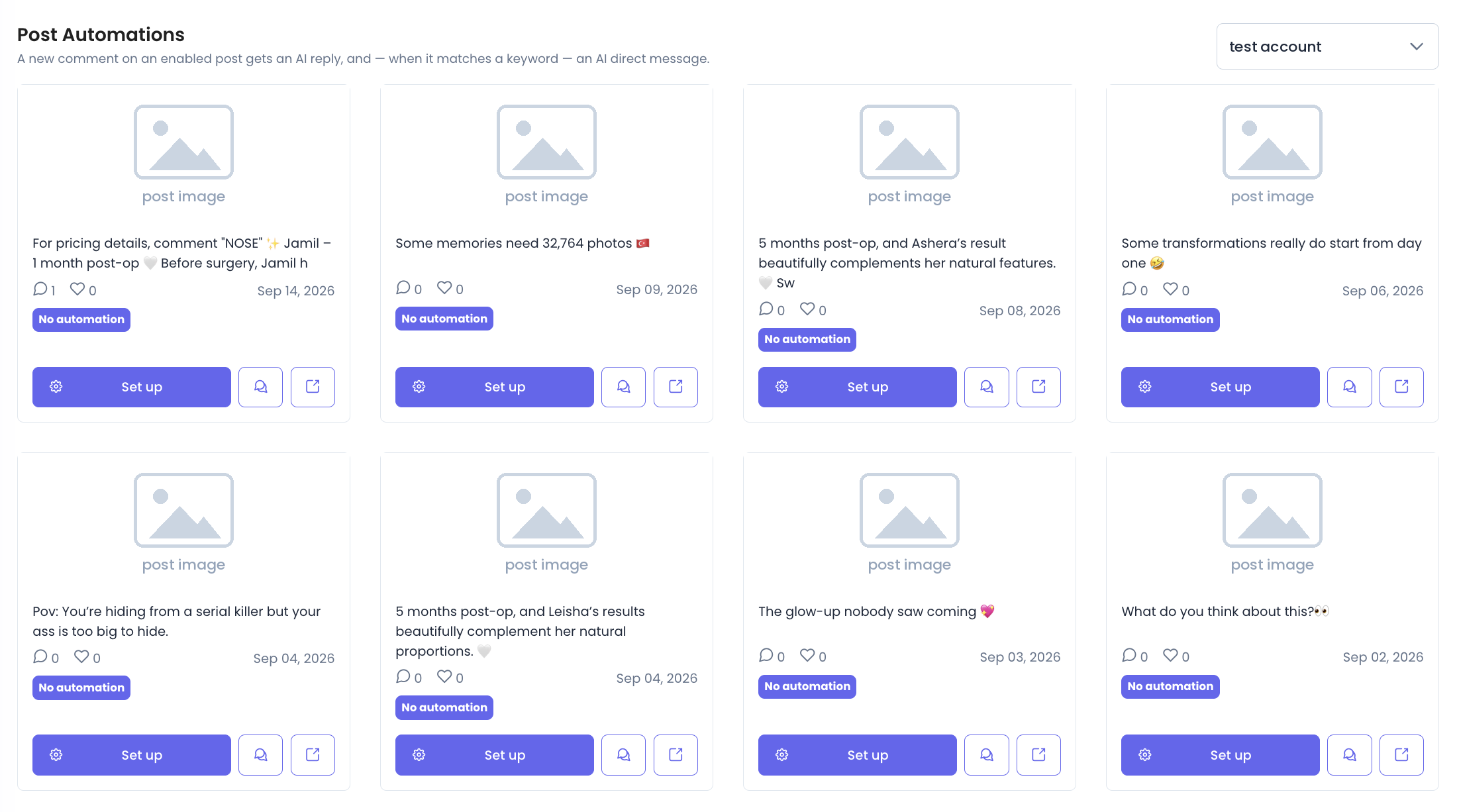Open comments icon for transformations day one post
This screenshot has height=812, width=1457.
click(1350, 387)
